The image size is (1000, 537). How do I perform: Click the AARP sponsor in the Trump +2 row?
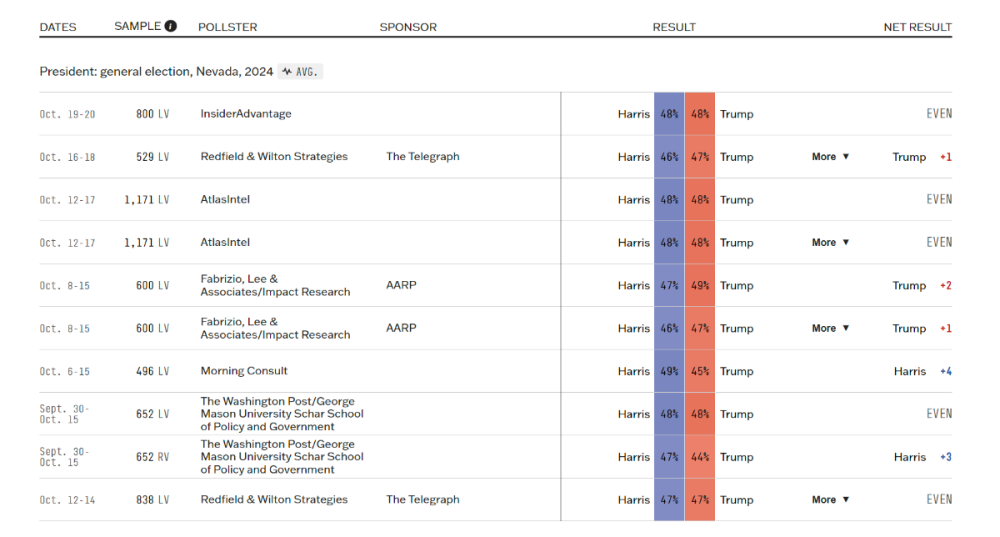coord(401,285)
